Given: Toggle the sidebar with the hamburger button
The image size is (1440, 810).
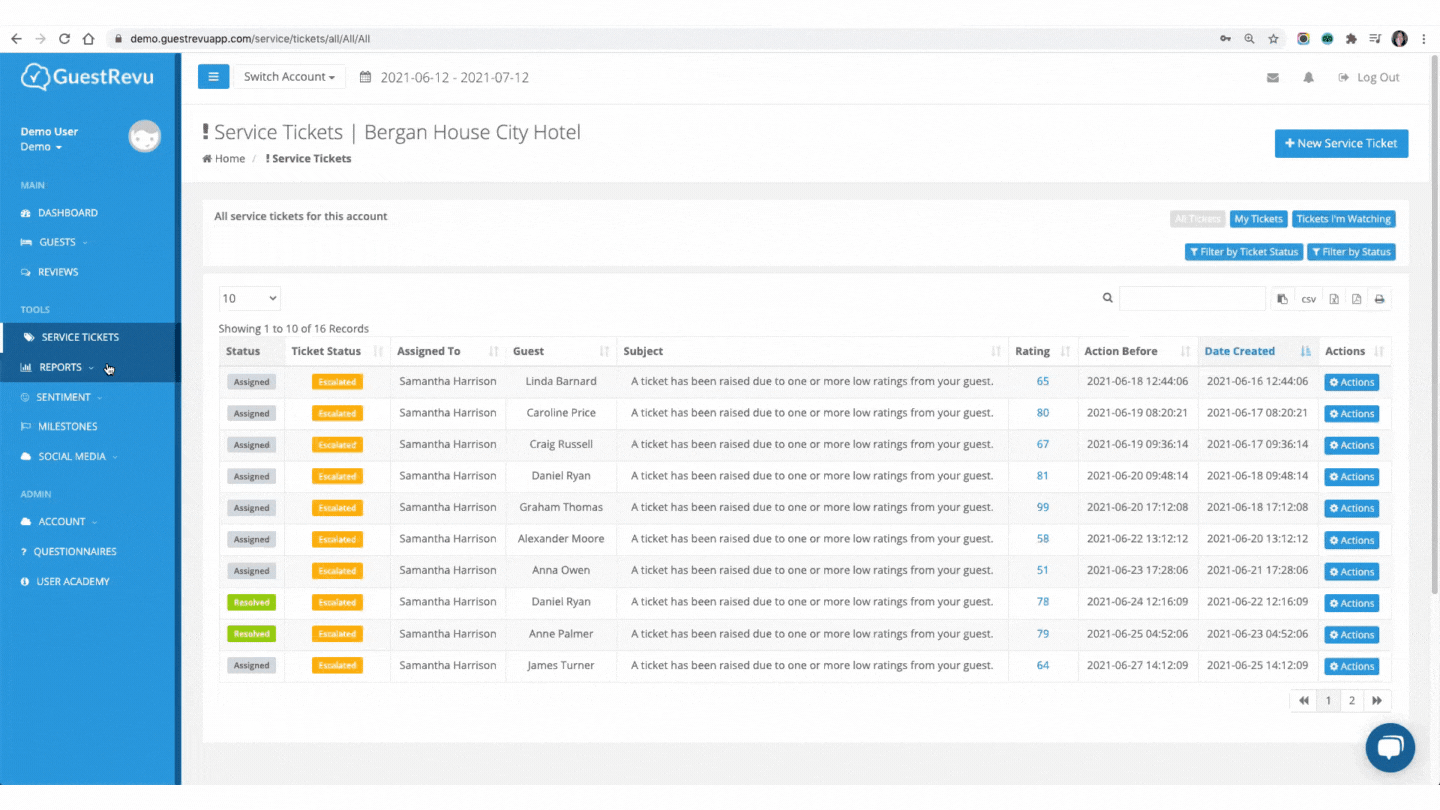Looking at the screenshot, I should pyautogui.click(x=213, y=77).
